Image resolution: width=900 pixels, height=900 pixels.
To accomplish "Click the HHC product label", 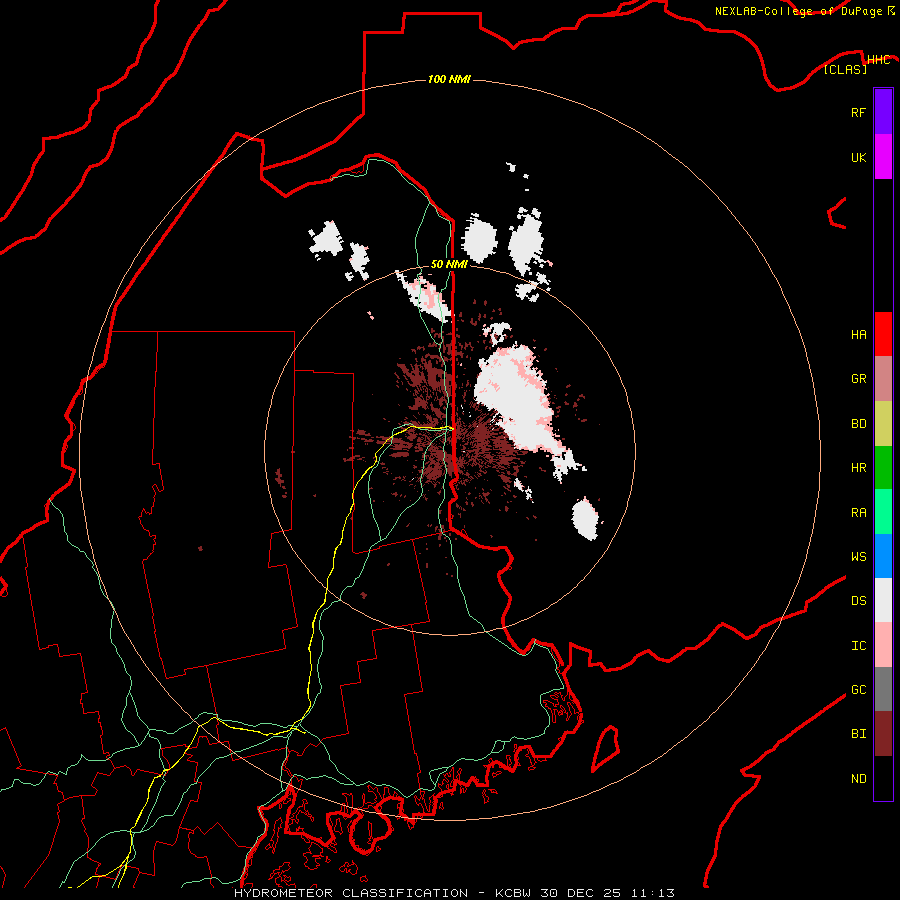I will tap(878, 60).
